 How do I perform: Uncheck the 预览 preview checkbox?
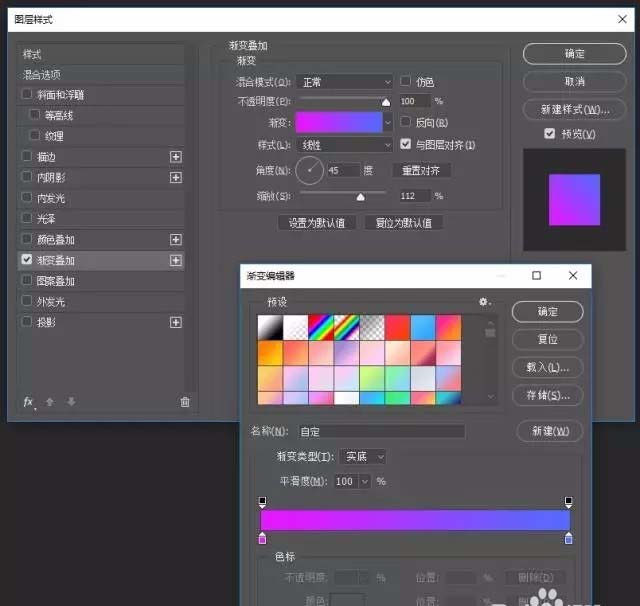point(549,134)
